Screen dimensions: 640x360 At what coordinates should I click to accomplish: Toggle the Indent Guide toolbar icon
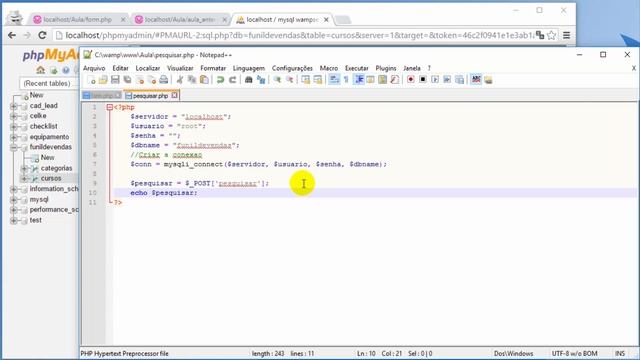[359, 80]
